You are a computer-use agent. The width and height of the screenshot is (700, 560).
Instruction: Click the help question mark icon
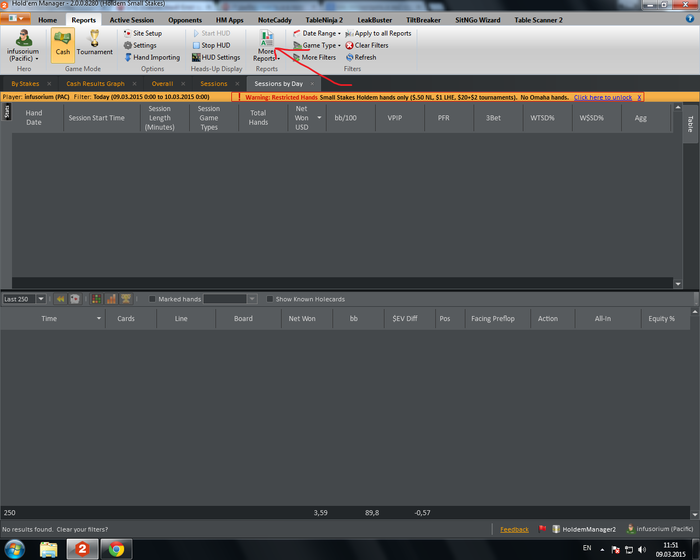(x=690, y=19)
